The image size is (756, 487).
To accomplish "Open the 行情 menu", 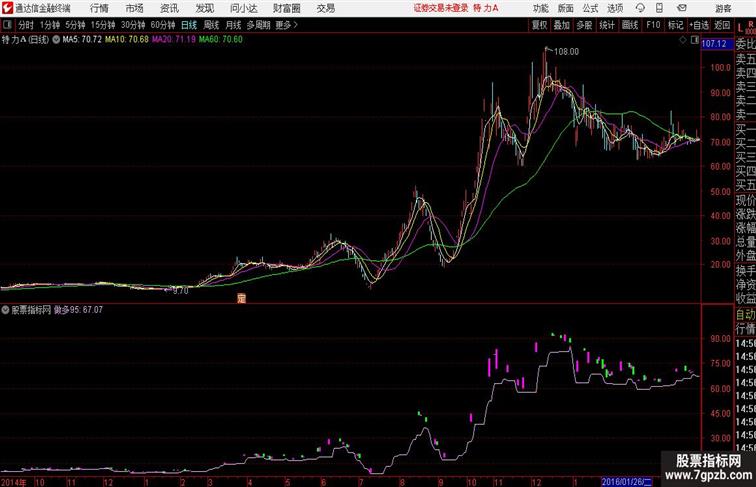I will coord(99,8).
